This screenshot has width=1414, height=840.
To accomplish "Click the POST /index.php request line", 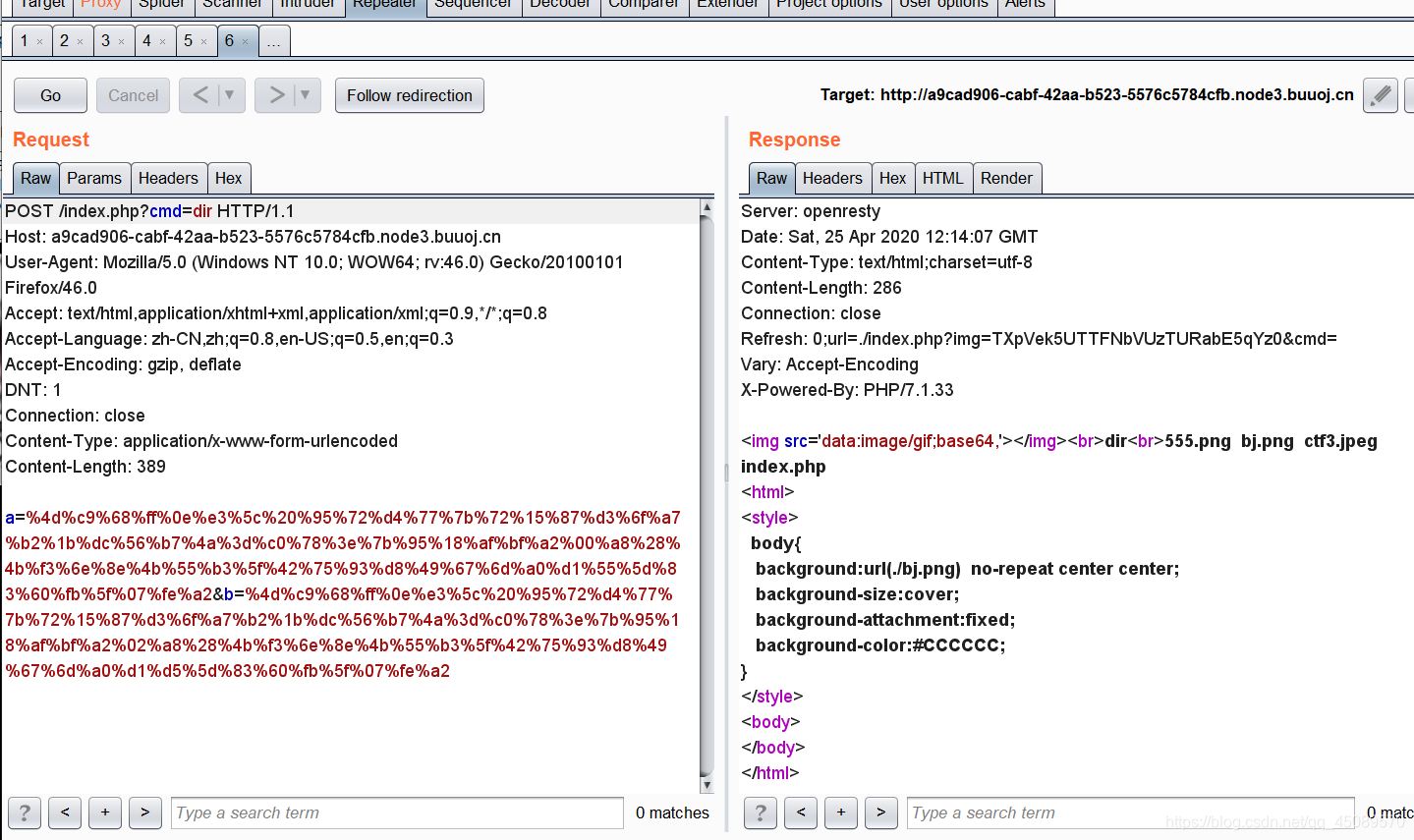I will pos(149,211).
